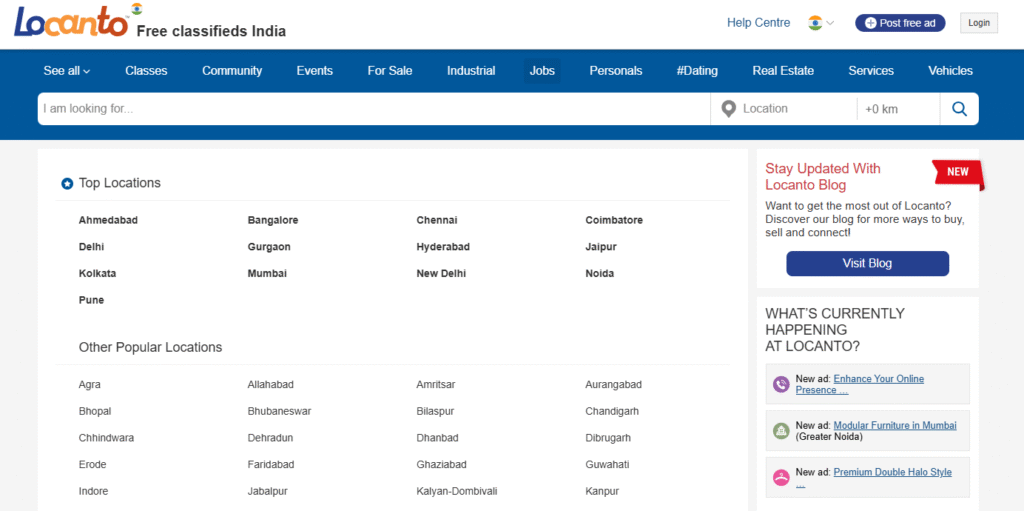Open the Real Estate category

tap(783, 71)
